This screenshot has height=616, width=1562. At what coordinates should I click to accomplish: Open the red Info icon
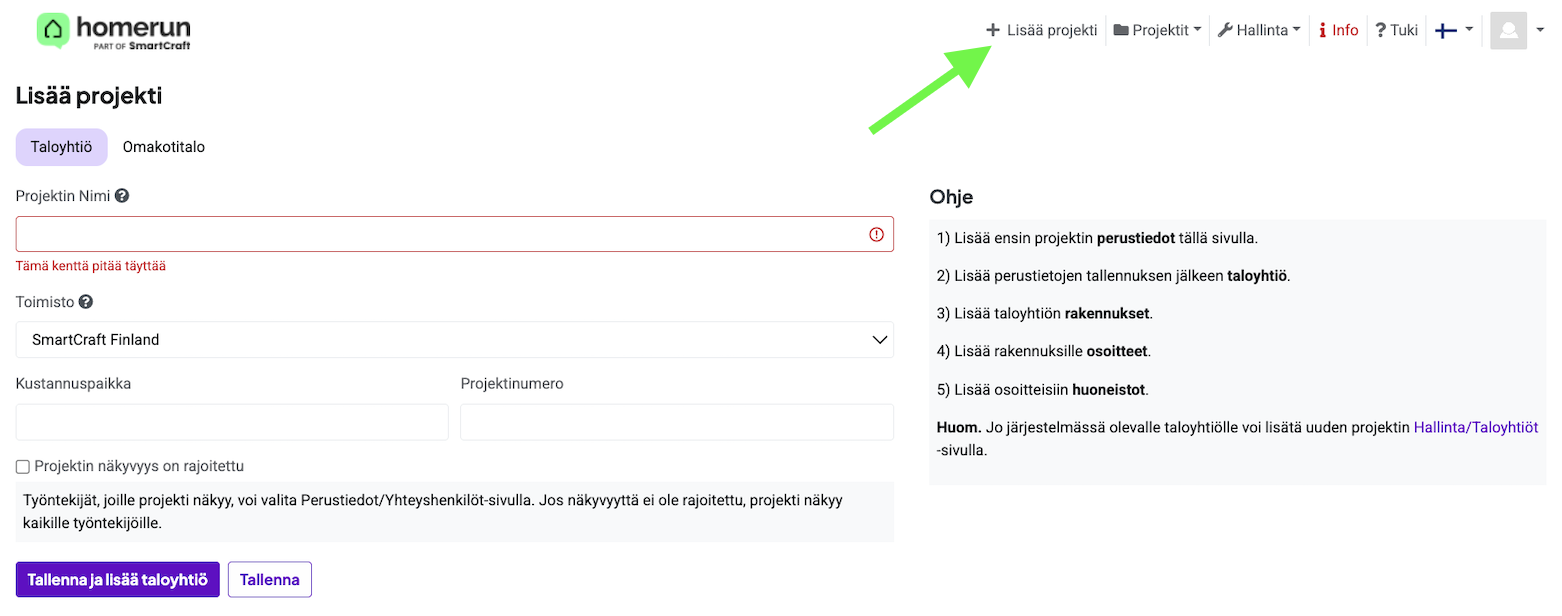1322,30
